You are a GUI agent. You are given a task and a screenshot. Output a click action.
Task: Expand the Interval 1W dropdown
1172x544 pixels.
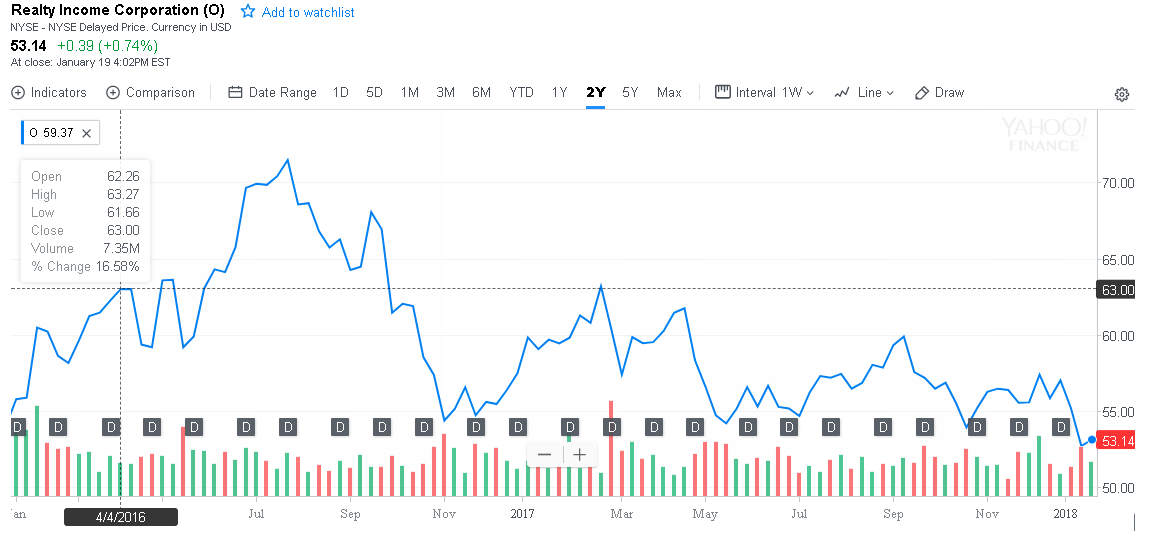765,93
